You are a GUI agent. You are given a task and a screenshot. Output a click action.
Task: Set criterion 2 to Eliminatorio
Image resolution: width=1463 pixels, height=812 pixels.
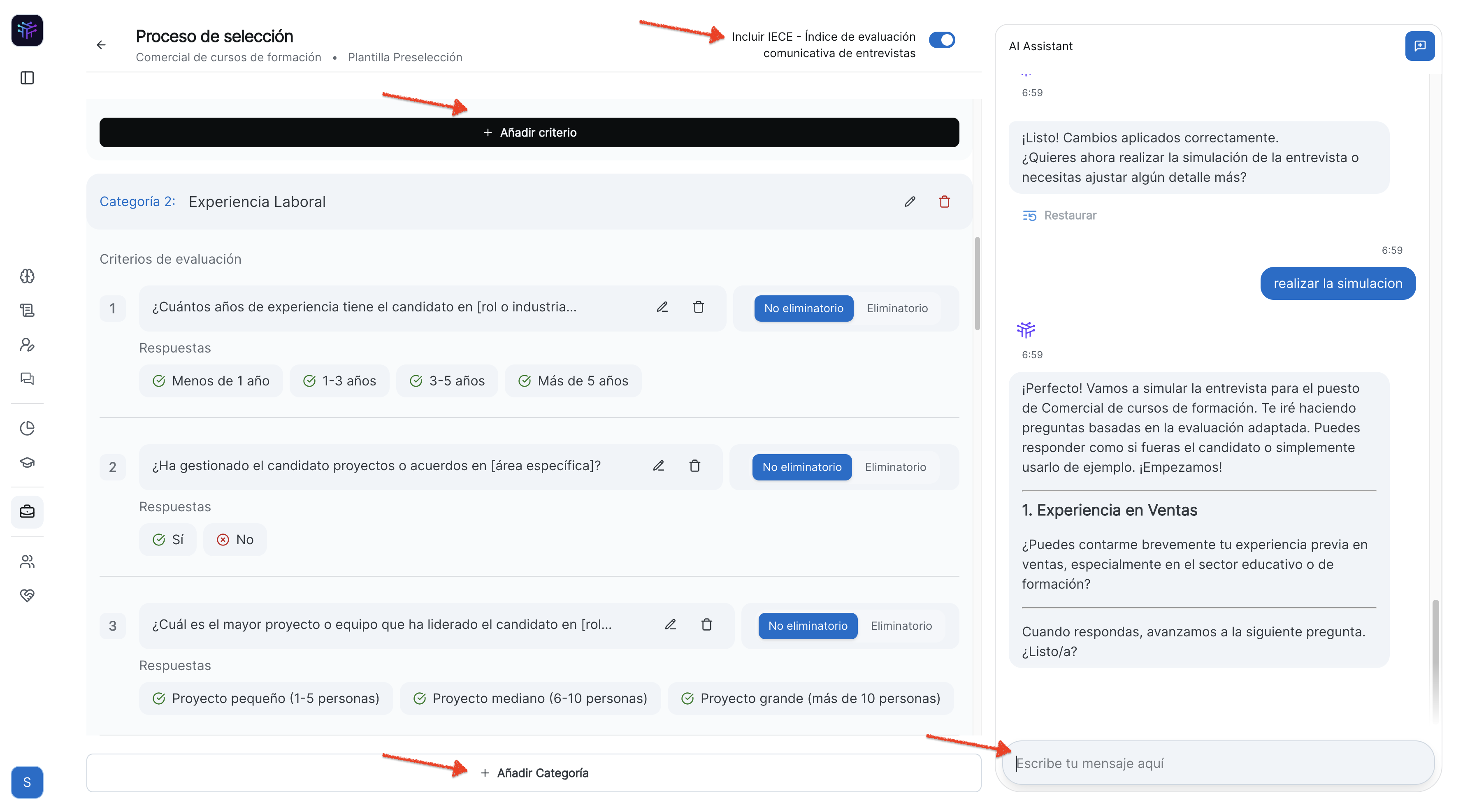[x=895, y=467]
